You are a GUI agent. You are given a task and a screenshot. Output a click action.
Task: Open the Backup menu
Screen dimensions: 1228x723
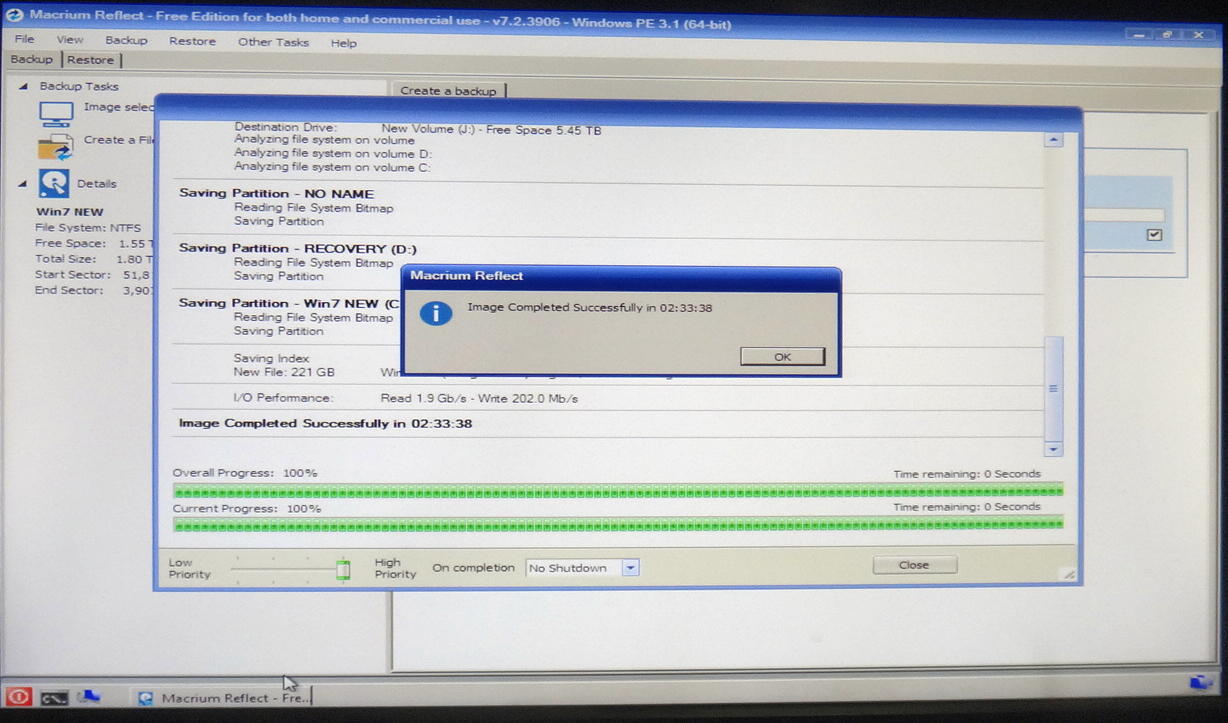click(126, 40)
